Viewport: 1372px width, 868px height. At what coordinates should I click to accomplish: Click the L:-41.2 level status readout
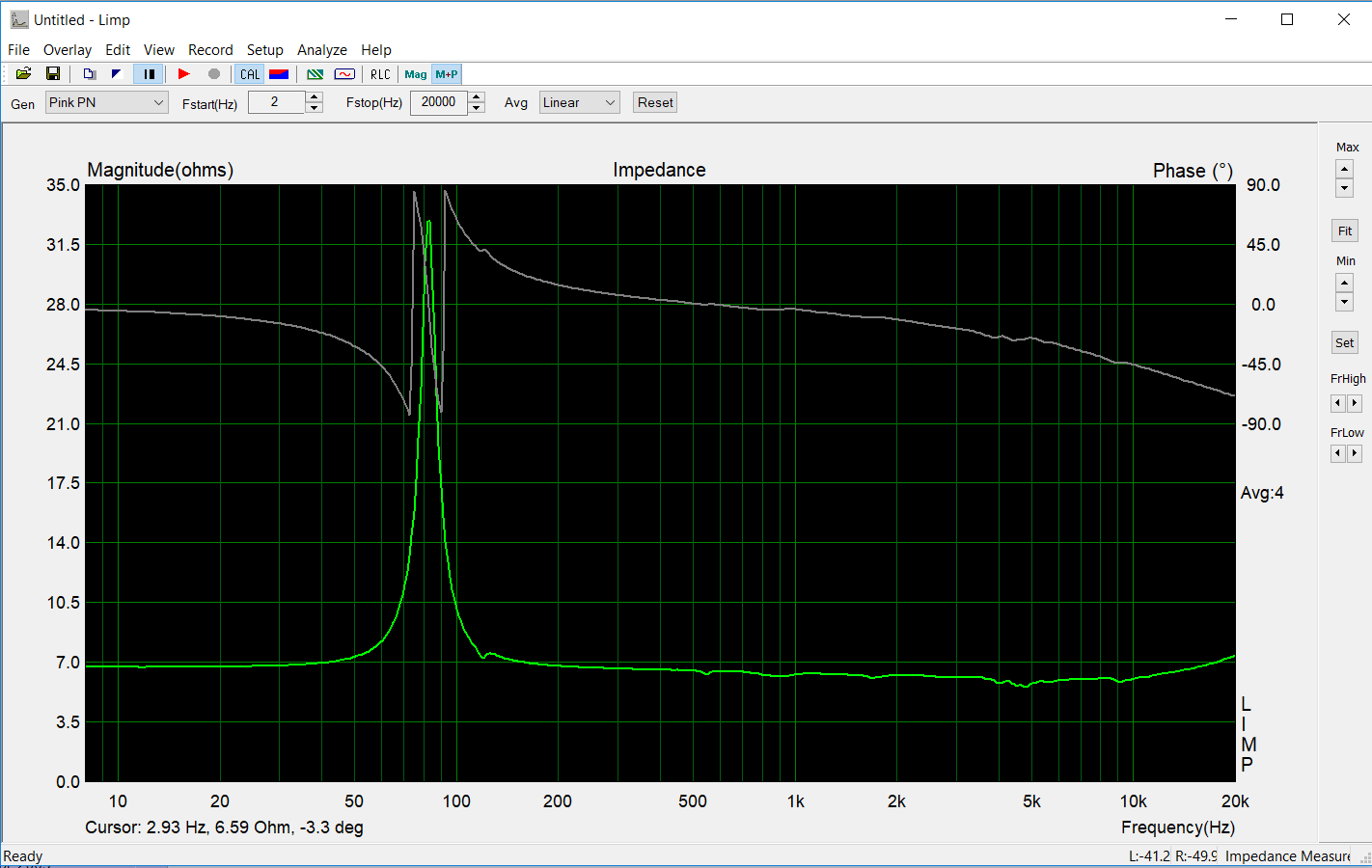(x=1149, y=856)
